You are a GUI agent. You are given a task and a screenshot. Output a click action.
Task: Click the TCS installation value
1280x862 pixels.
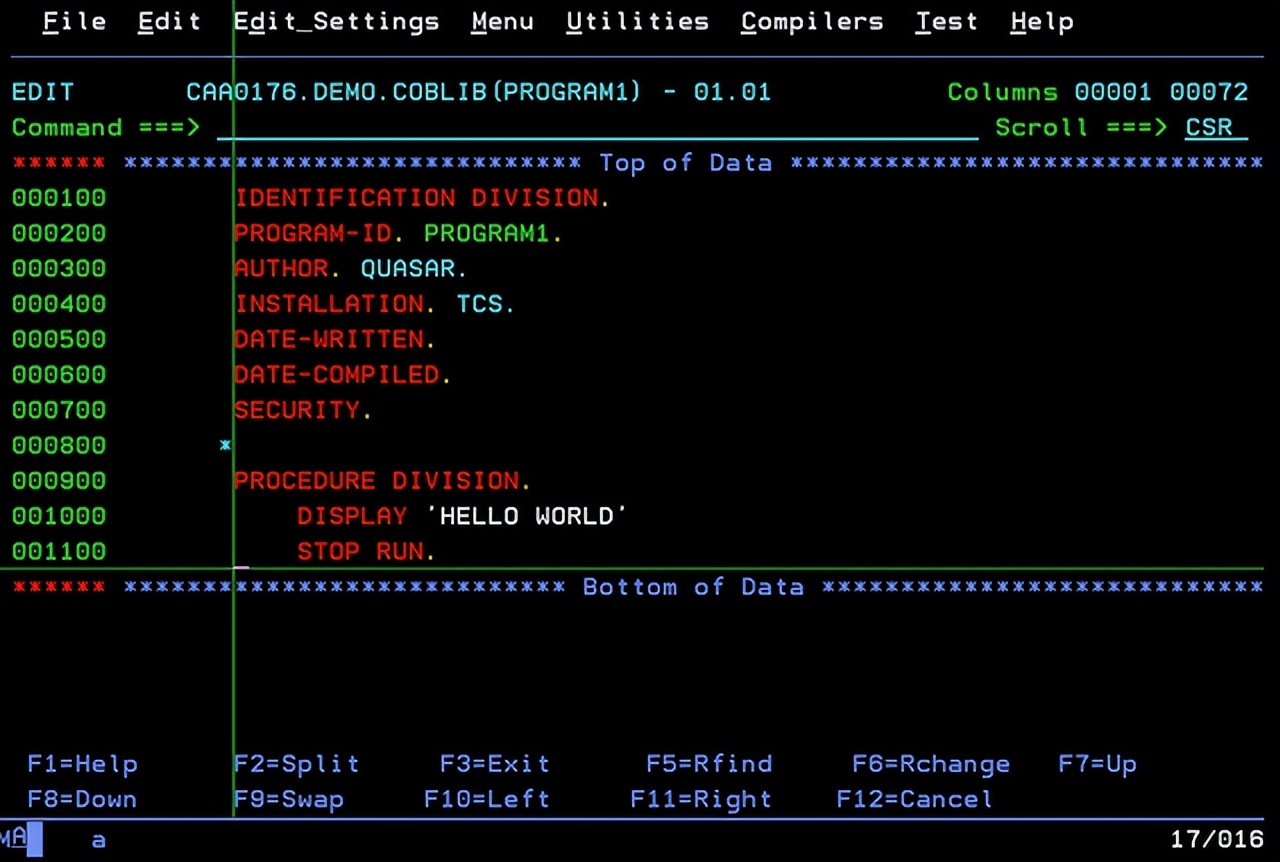(480, 304)
